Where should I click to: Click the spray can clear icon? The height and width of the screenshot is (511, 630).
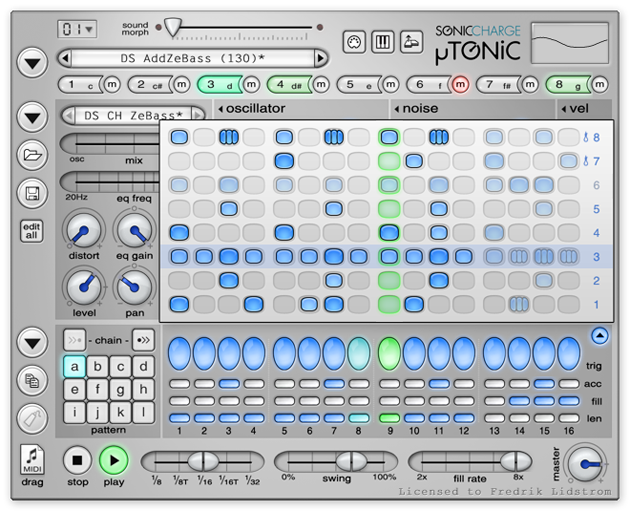32,419
